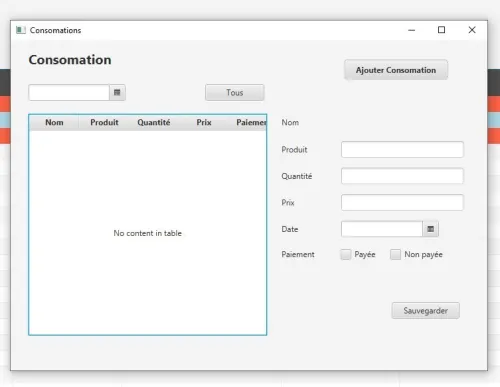Click into the Quantité input field
The height and width of the screenshot is (387, 500).
[402, 176]
